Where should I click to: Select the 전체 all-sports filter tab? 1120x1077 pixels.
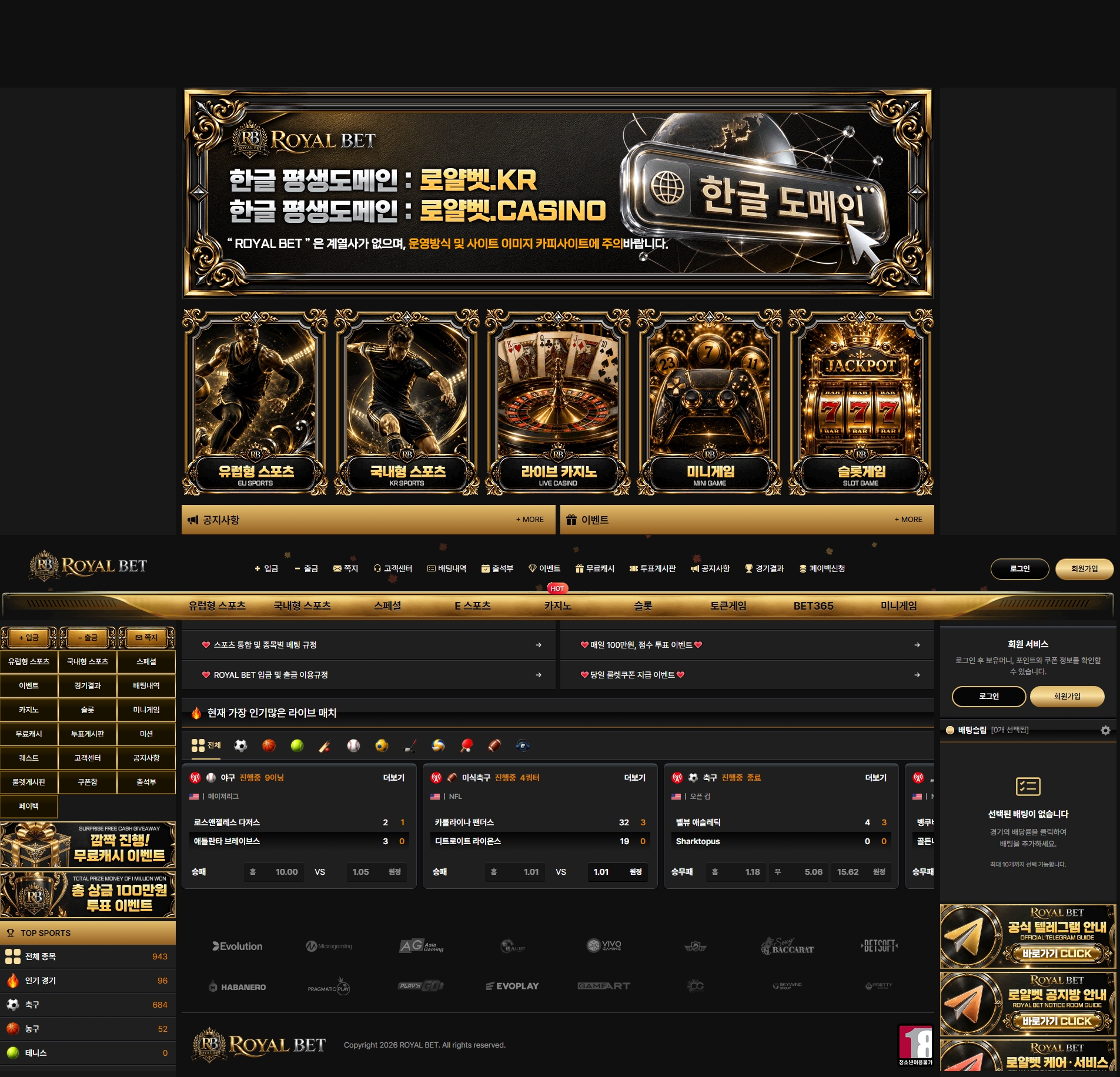[206, 745]
